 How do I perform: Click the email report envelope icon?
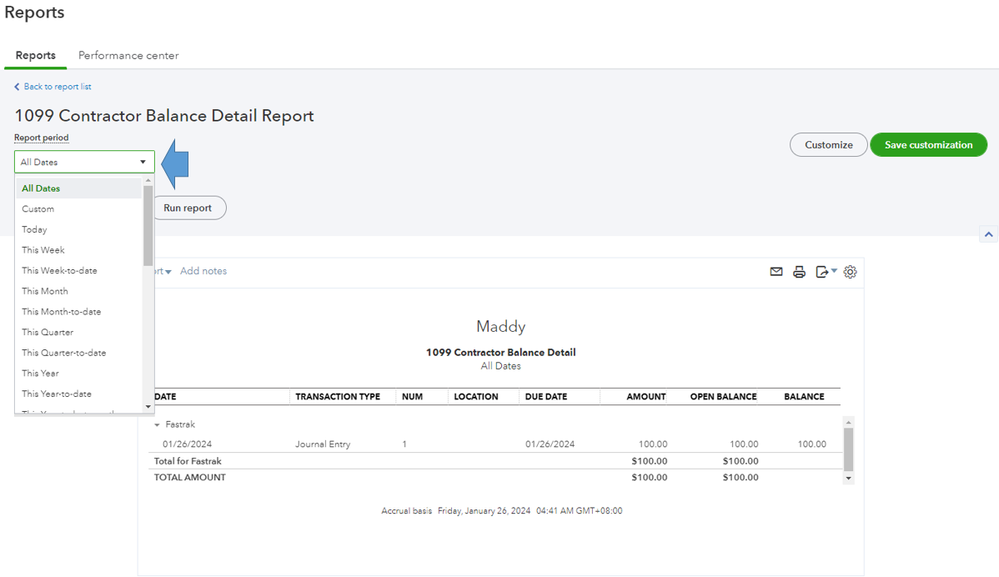776,271
